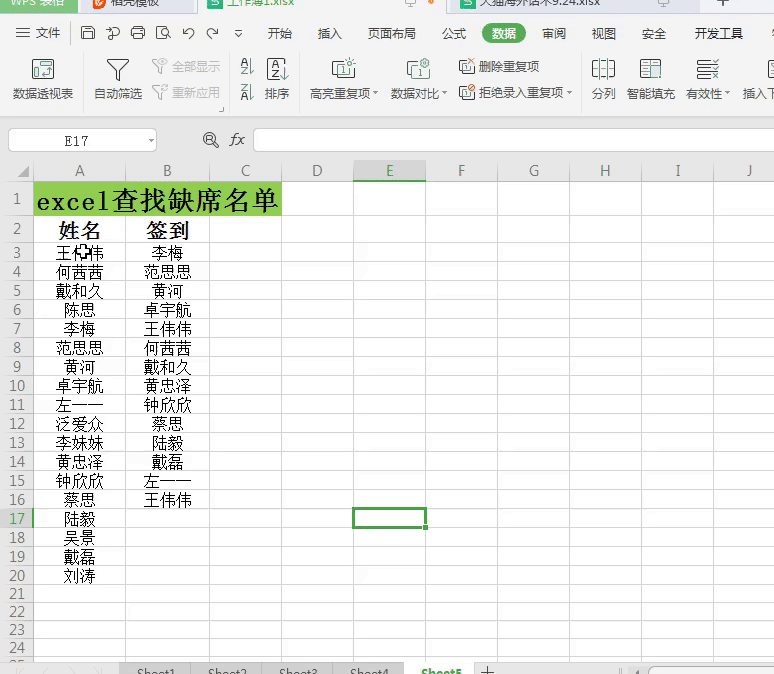This screenshot has width=774, height=674.
Task: Click cell 陆毅 in column B
Action: click(x=167, y=442)
